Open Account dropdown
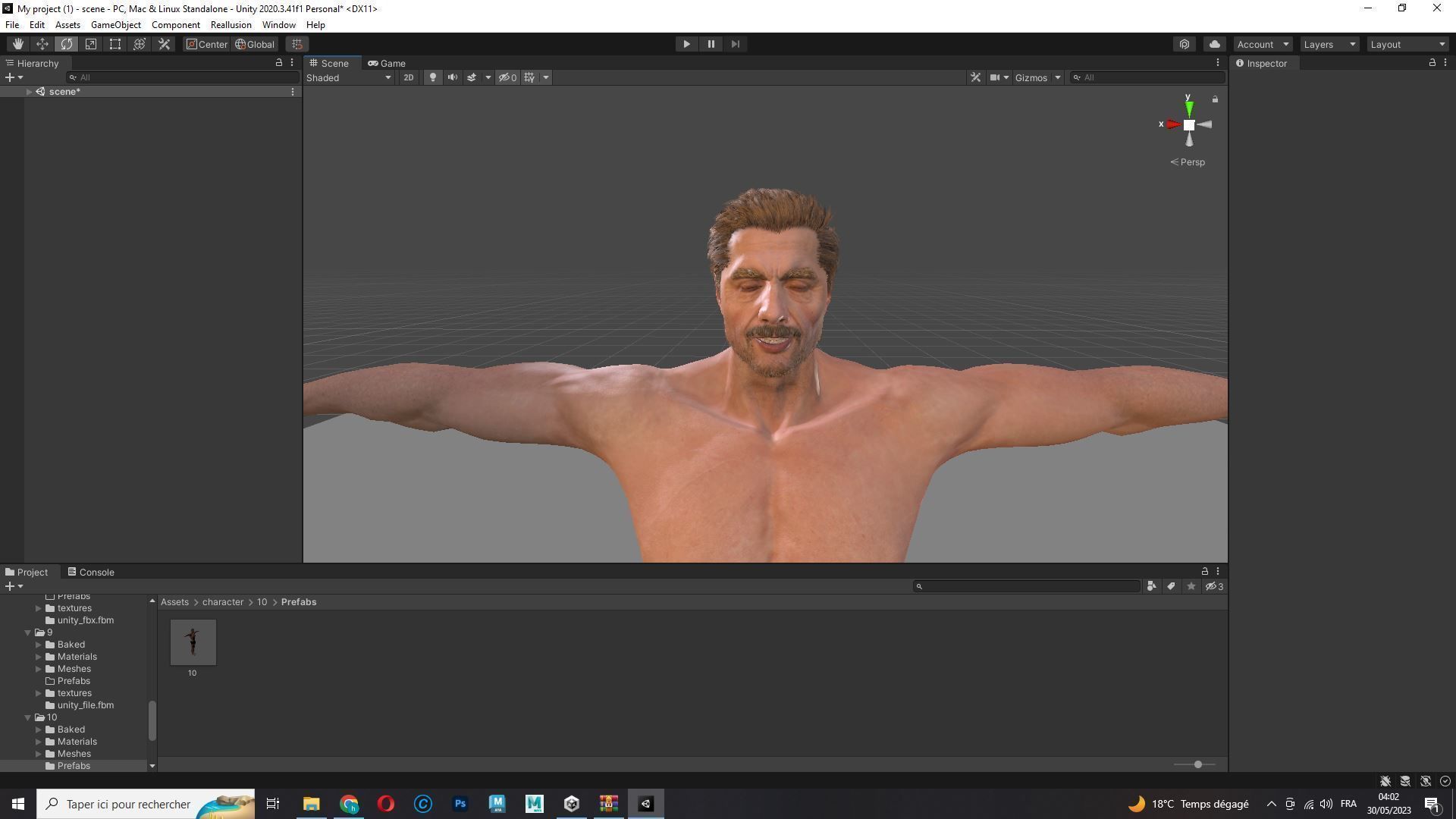This screenshot has height=819, width=1456. click(1263, 44)
